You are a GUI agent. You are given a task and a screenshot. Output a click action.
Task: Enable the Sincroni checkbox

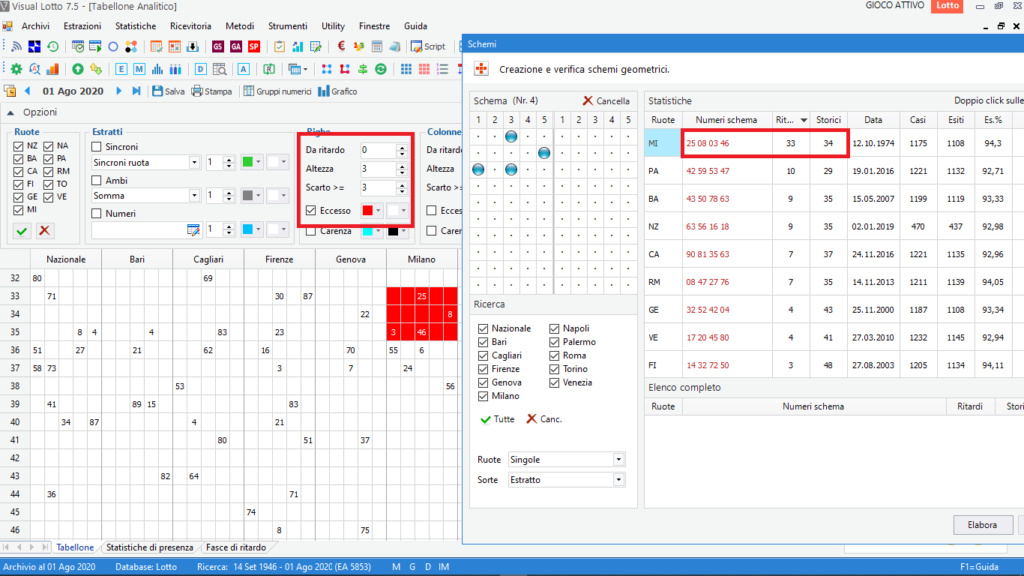tap(97, 147)
